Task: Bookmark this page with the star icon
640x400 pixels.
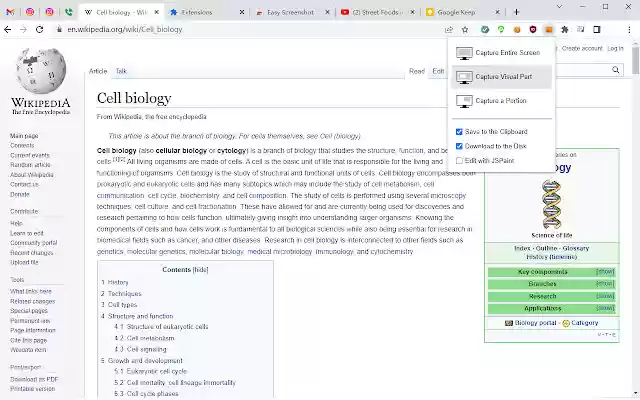Action: click(x=465, y=29)
